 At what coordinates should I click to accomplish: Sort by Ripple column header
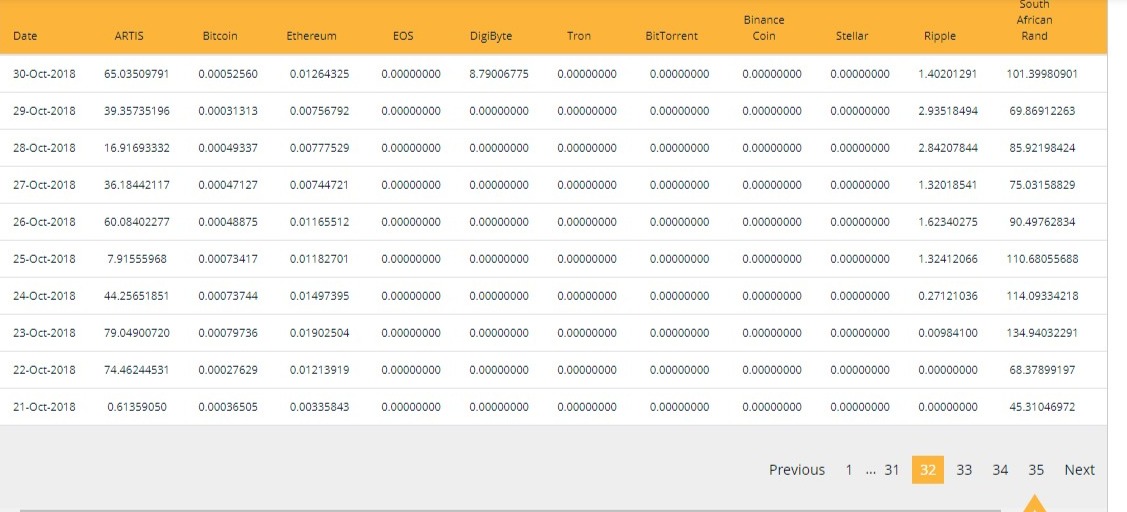[x=940, y=36]
